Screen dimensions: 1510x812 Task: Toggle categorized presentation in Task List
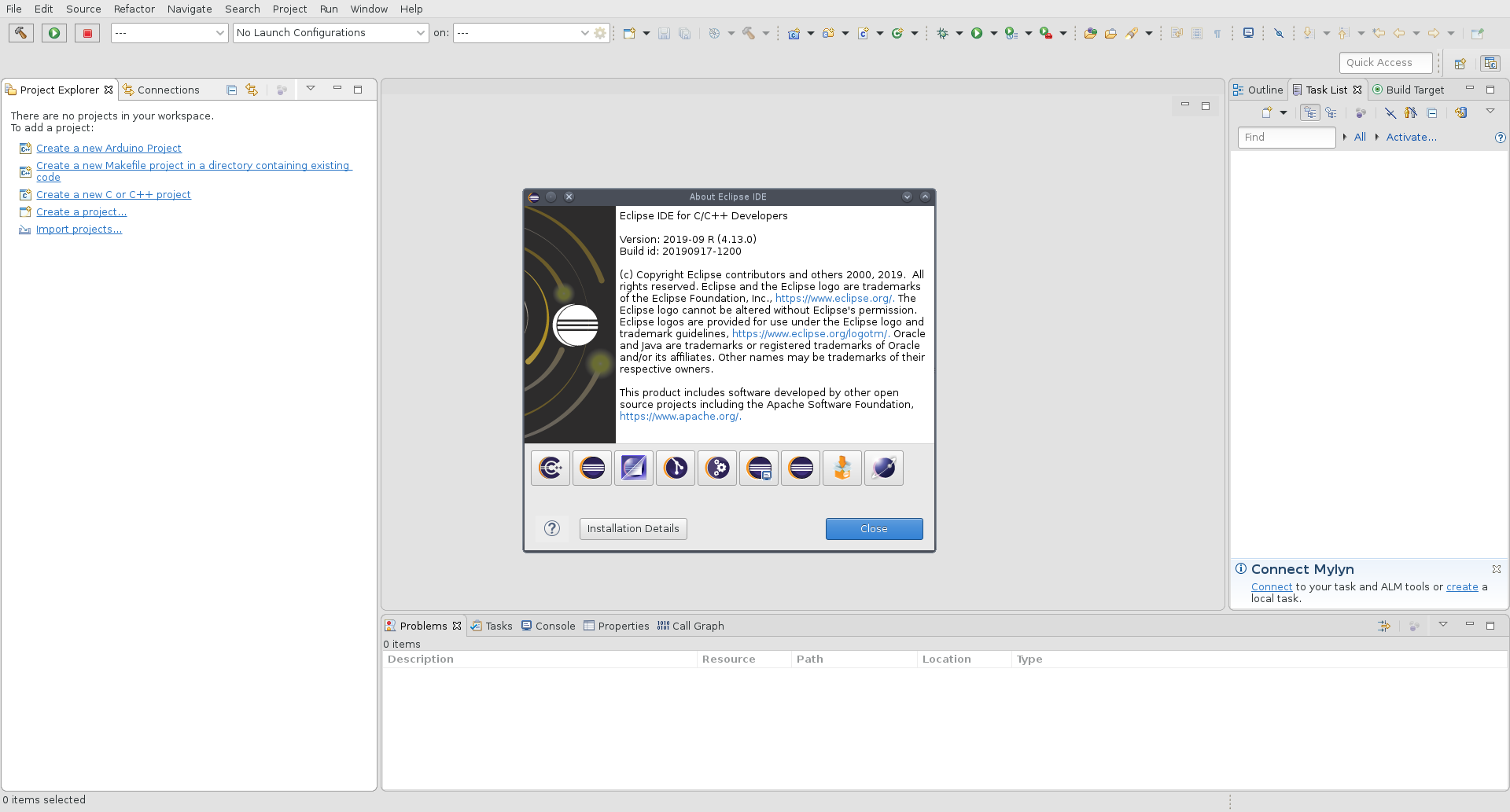[1309, 112]
